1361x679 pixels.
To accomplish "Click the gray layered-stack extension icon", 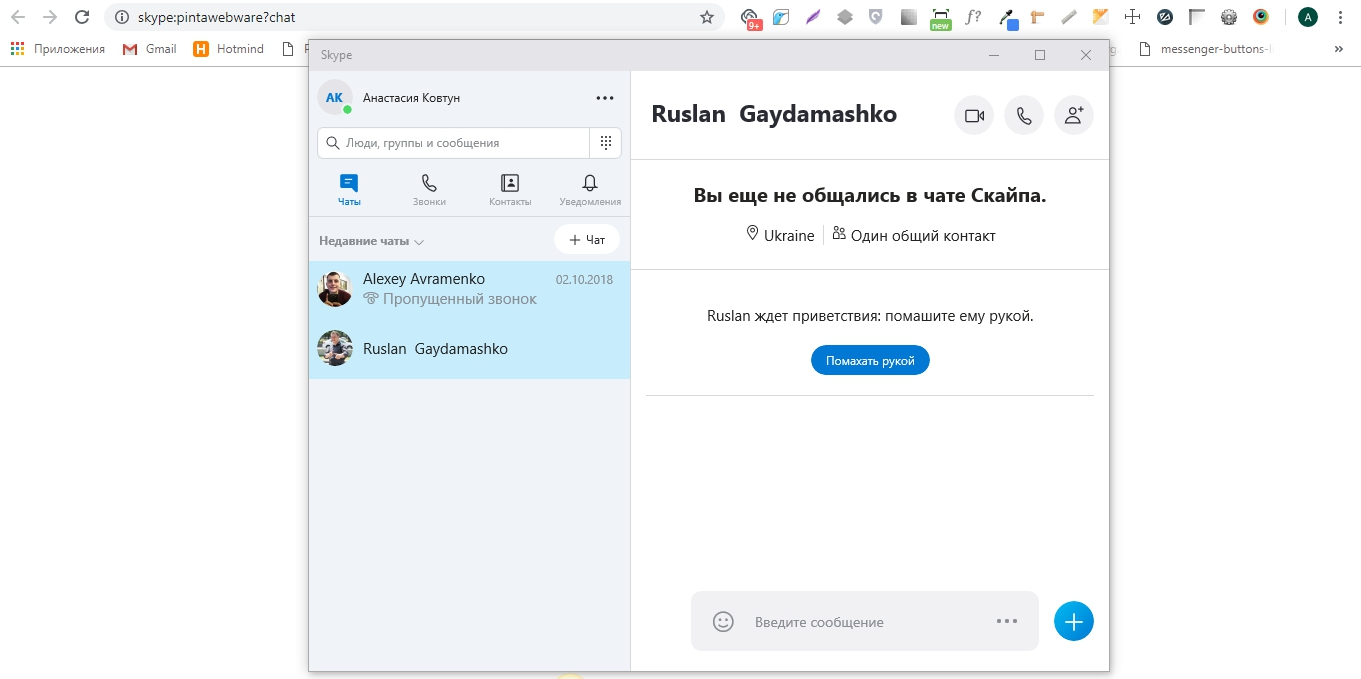I will (x=845, y=17).
